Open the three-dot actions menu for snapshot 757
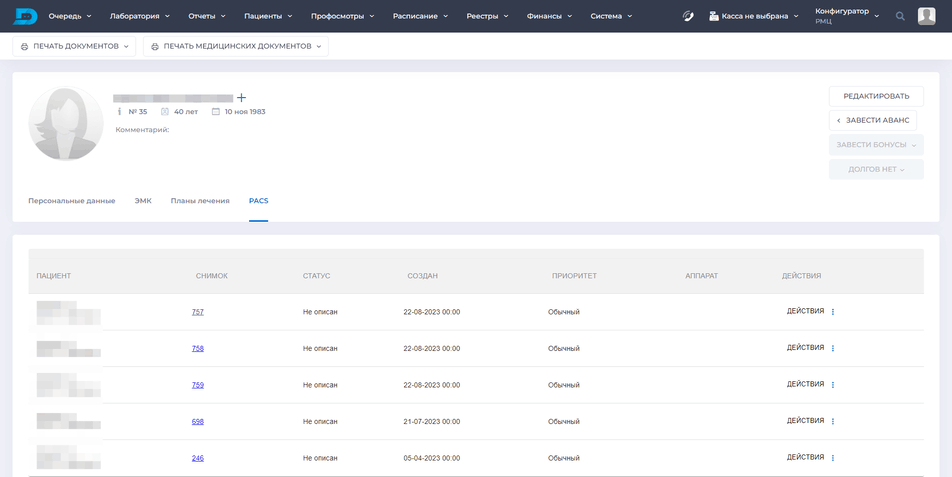The image size is (952, 477). [x=832, y=312]
